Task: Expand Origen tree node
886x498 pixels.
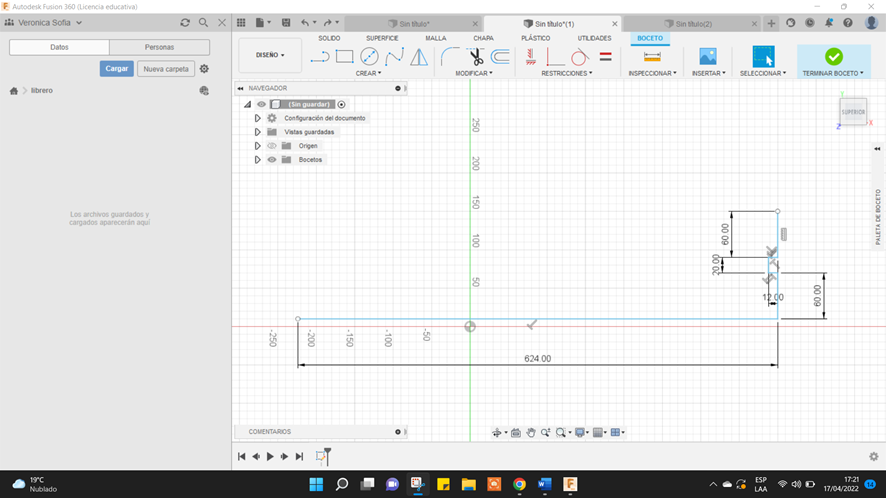Action: tap(257, 146)
